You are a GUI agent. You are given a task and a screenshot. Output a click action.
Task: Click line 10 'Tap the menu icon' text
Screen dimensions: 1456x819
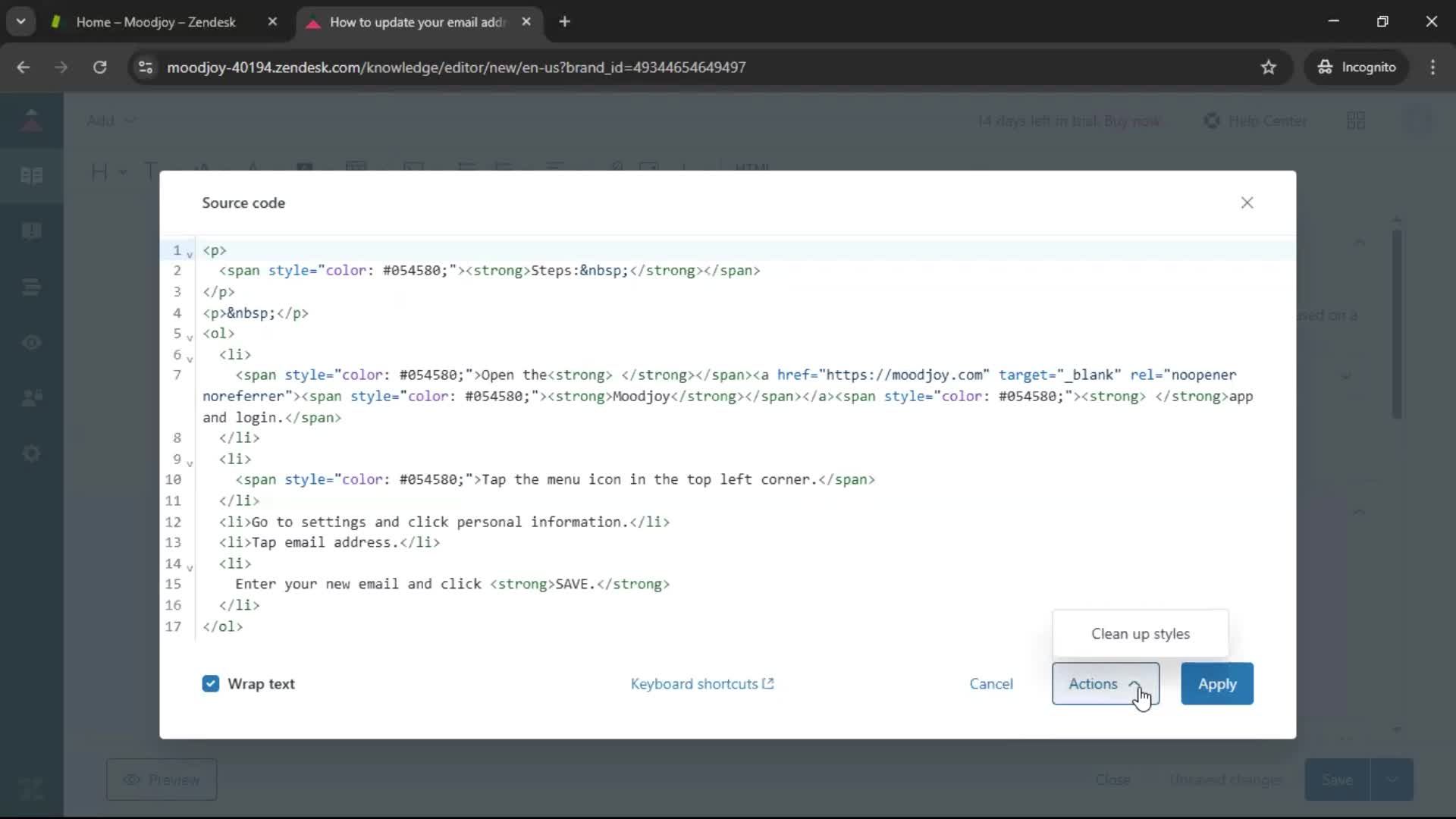555,479
